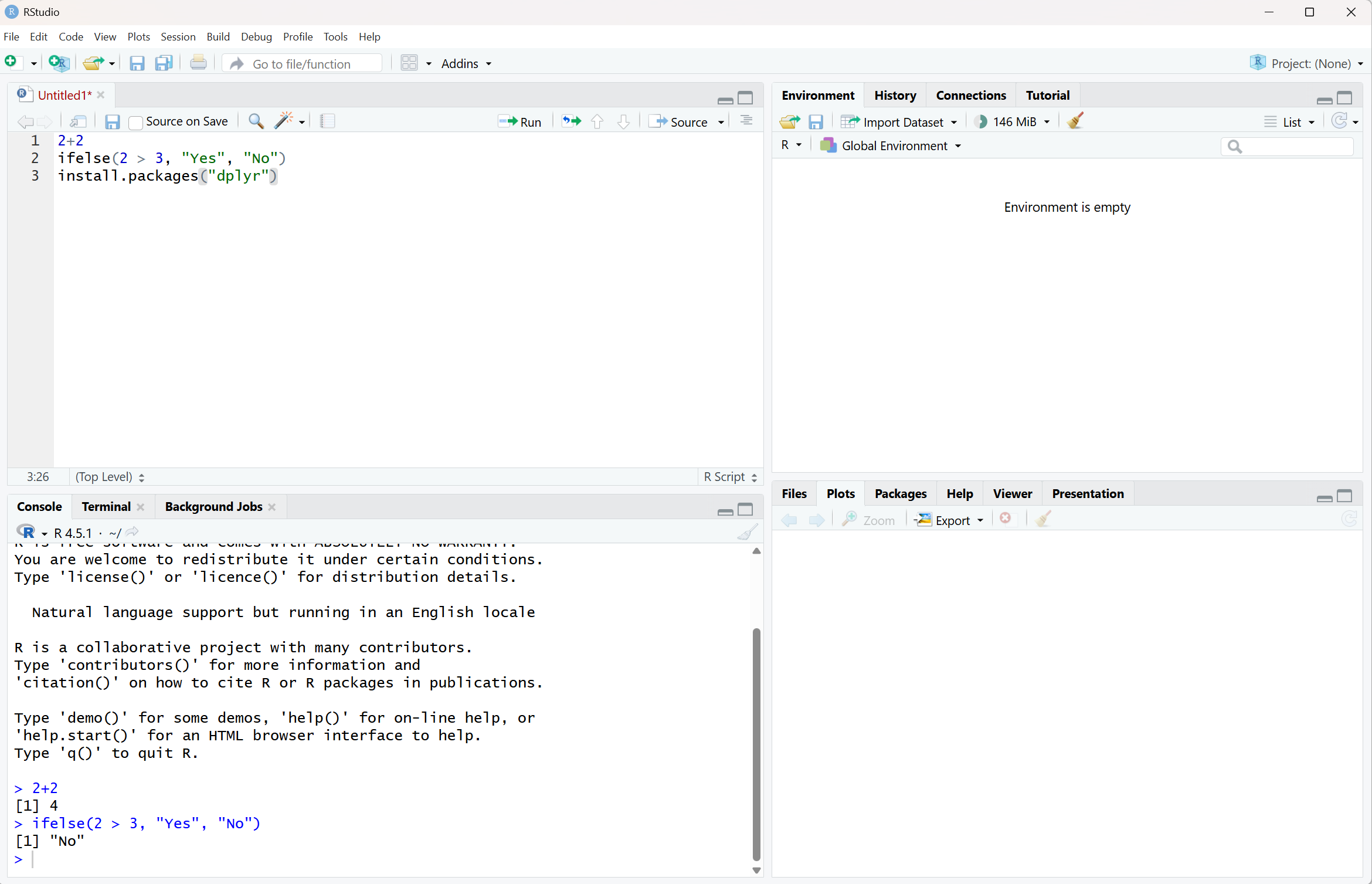The image size is (1372, 884).
Task: Click the Re-run previous code region icon
Action: tap(571, 121)
